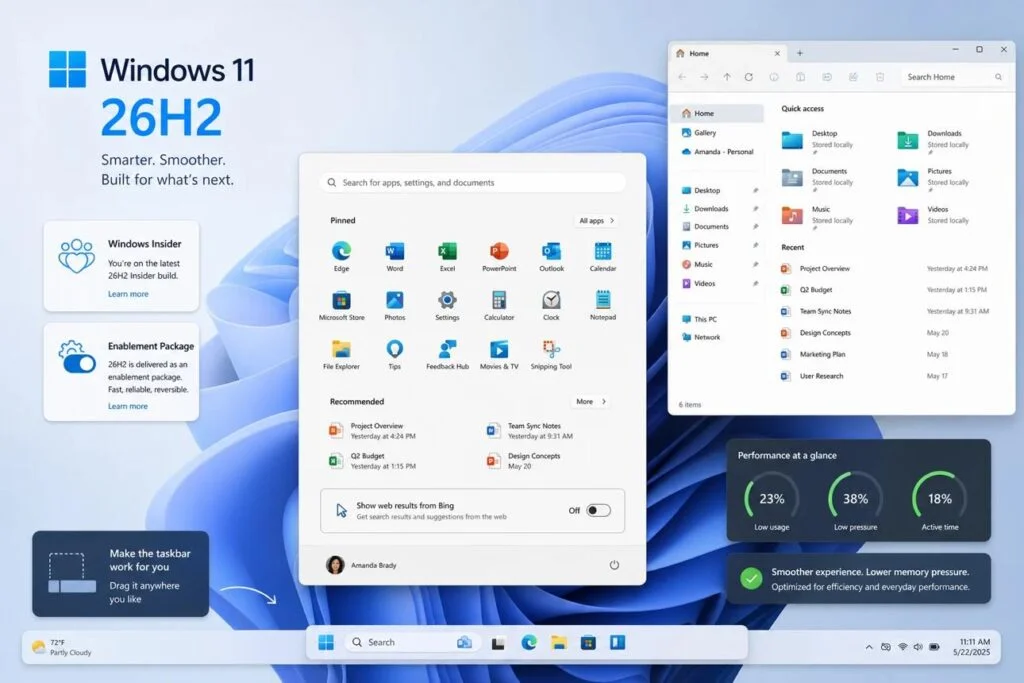This screenshot has width=1024, height=683.
Task: Open File Explorer from the taskbar
Action: (x=558, y=643)
